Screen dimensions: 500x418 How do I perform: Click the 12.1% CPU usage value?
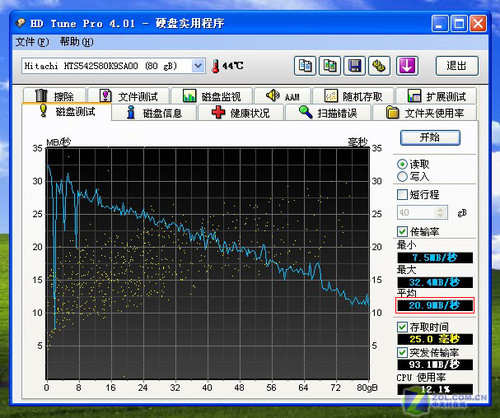click(x=435, y=389)
